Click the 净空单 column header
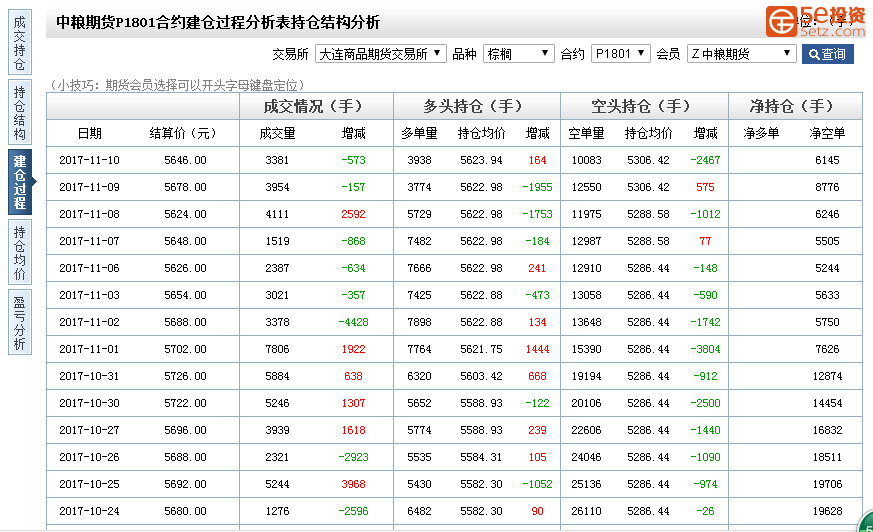The height and width of the screenshot is (532, 873). (827, 134)
